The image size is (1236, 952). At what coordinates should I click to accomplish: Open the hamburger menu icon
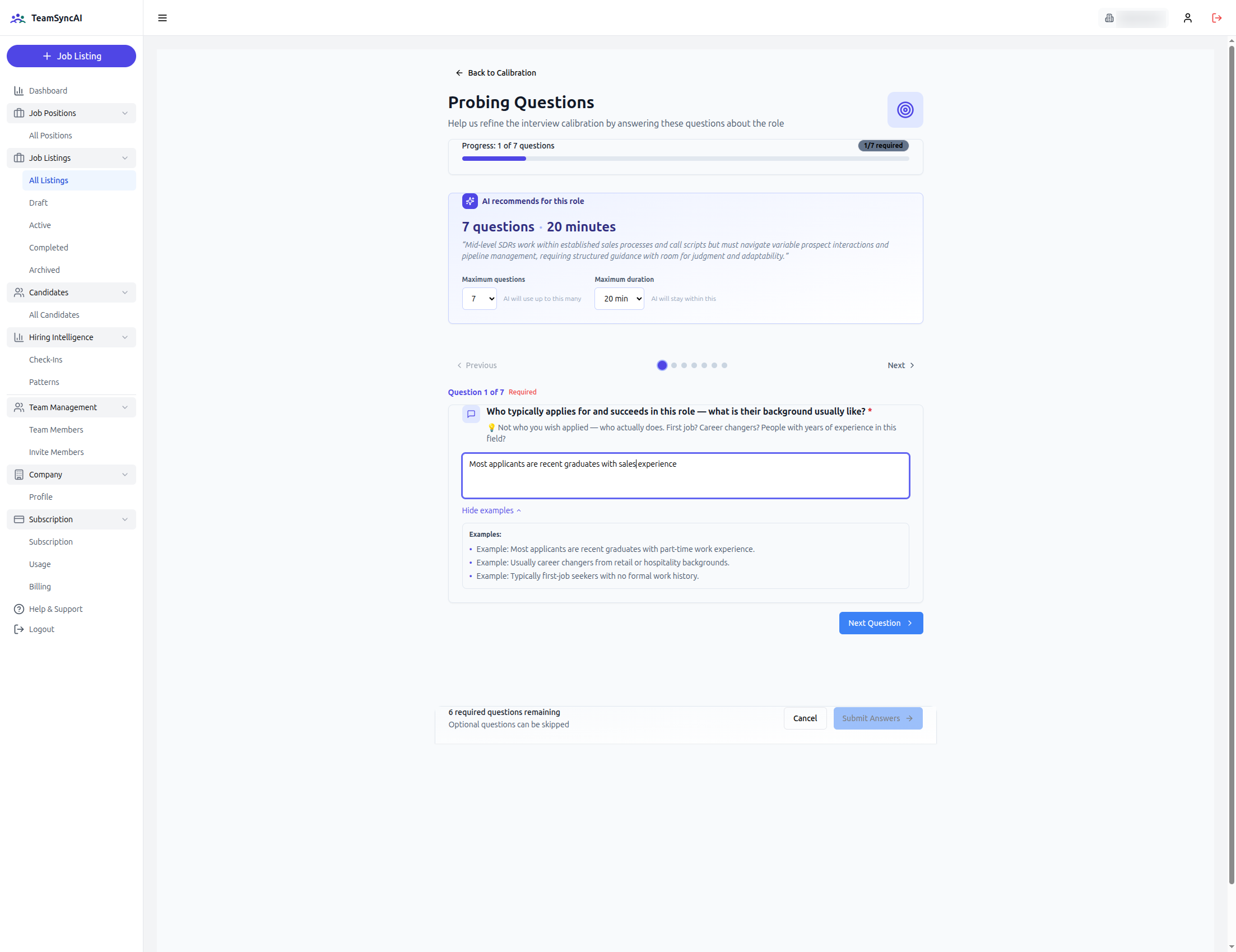click(x=162, y=17)
